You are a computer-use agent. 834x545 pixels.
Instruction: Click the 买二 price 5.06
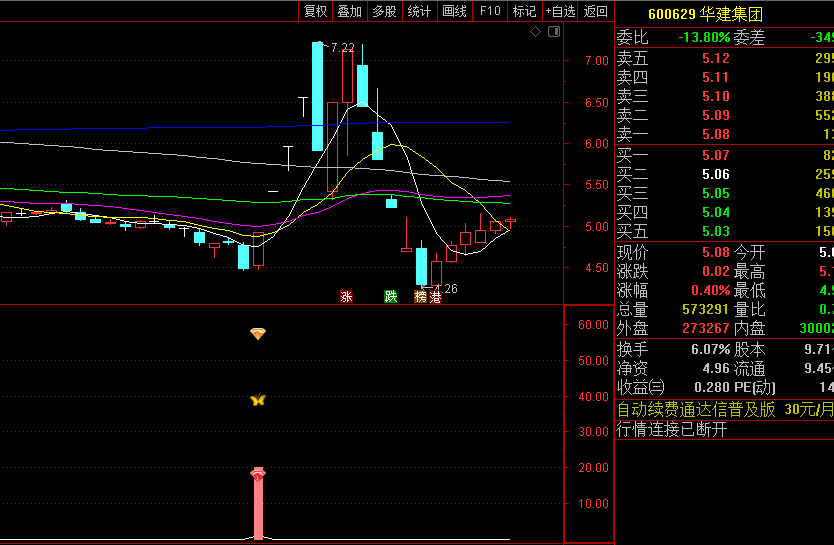pyautogui.click(x=715, y=174)
